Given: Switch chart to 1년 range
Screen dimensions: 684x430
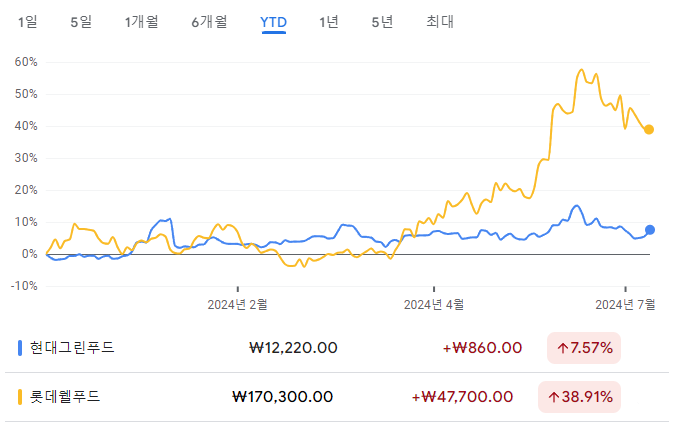Looking at the screenshot, I should (x=329, y=22).
